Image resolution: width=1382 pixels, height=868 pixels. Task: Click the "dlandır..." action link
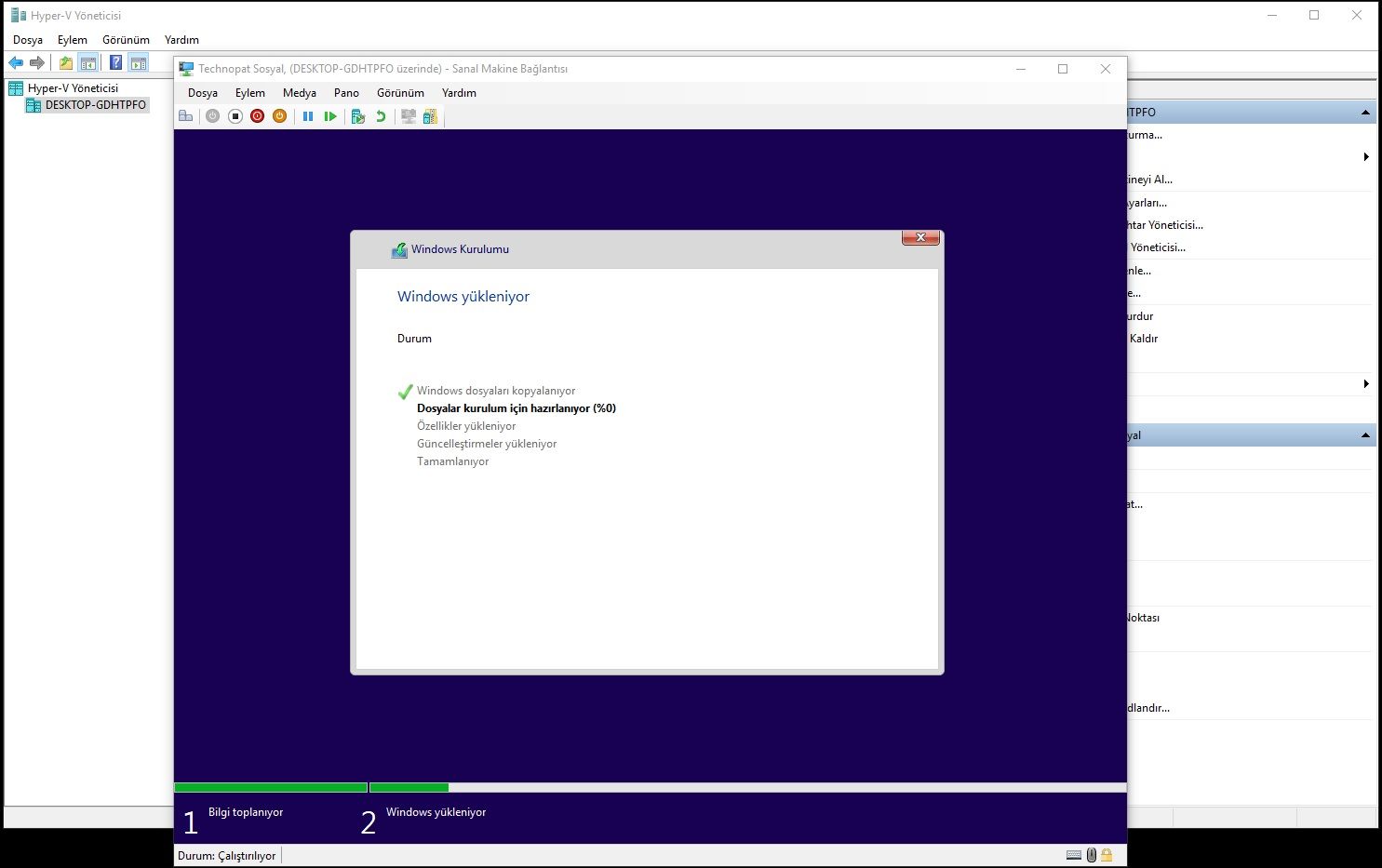[x=1148, y=708]
